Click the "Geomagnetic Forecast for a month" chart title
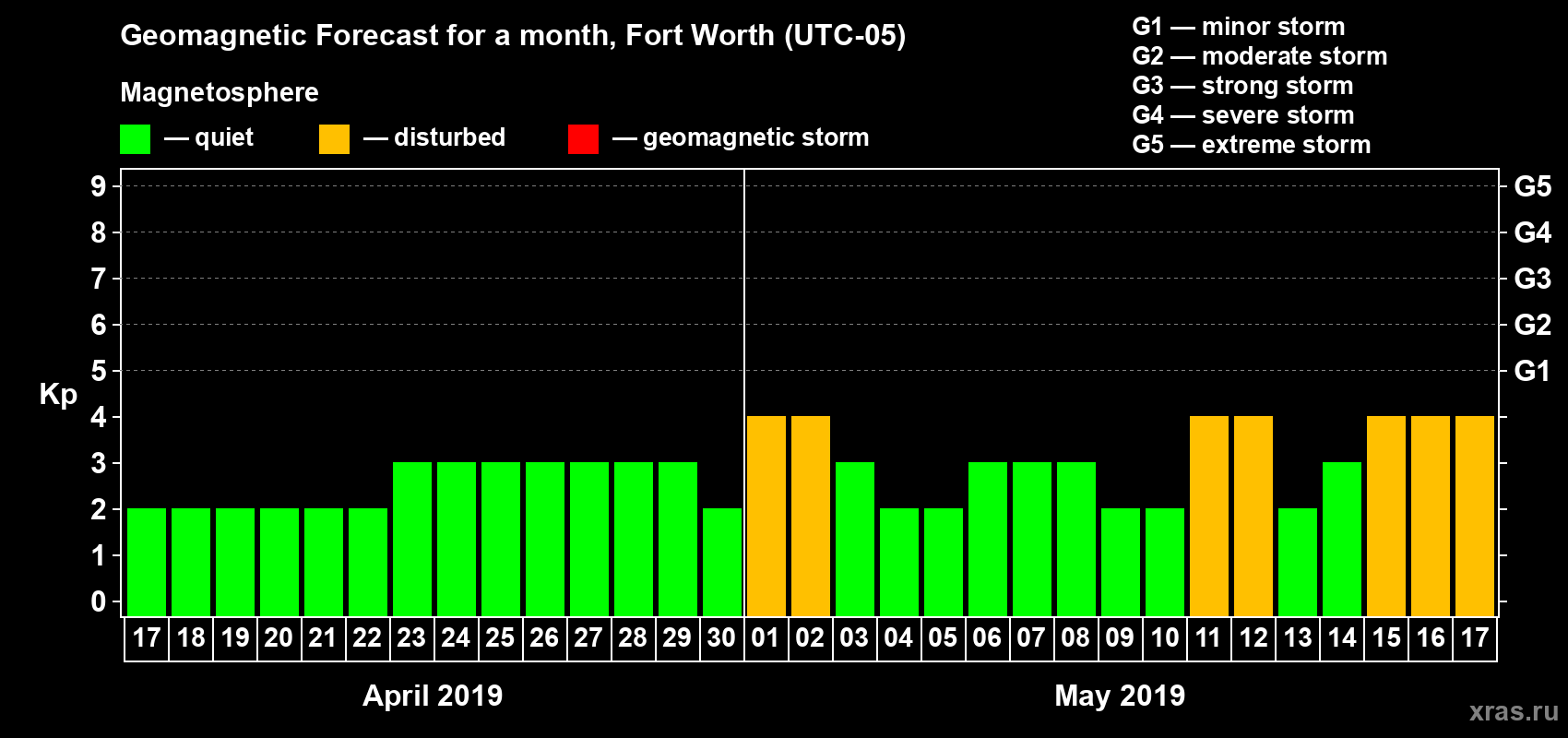The width and height of the screenshot is (1568, 738). [x=513, y=36]
